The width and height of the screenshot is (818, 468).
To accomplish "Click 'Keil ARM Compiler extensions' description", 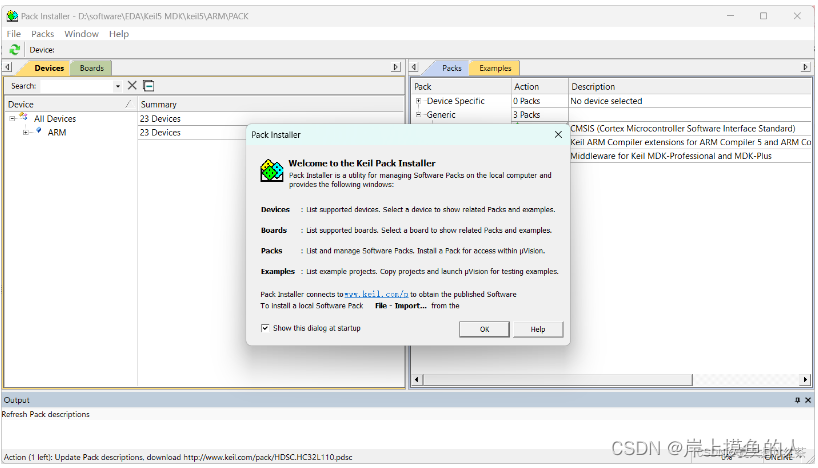I will (x=691, y=142).
